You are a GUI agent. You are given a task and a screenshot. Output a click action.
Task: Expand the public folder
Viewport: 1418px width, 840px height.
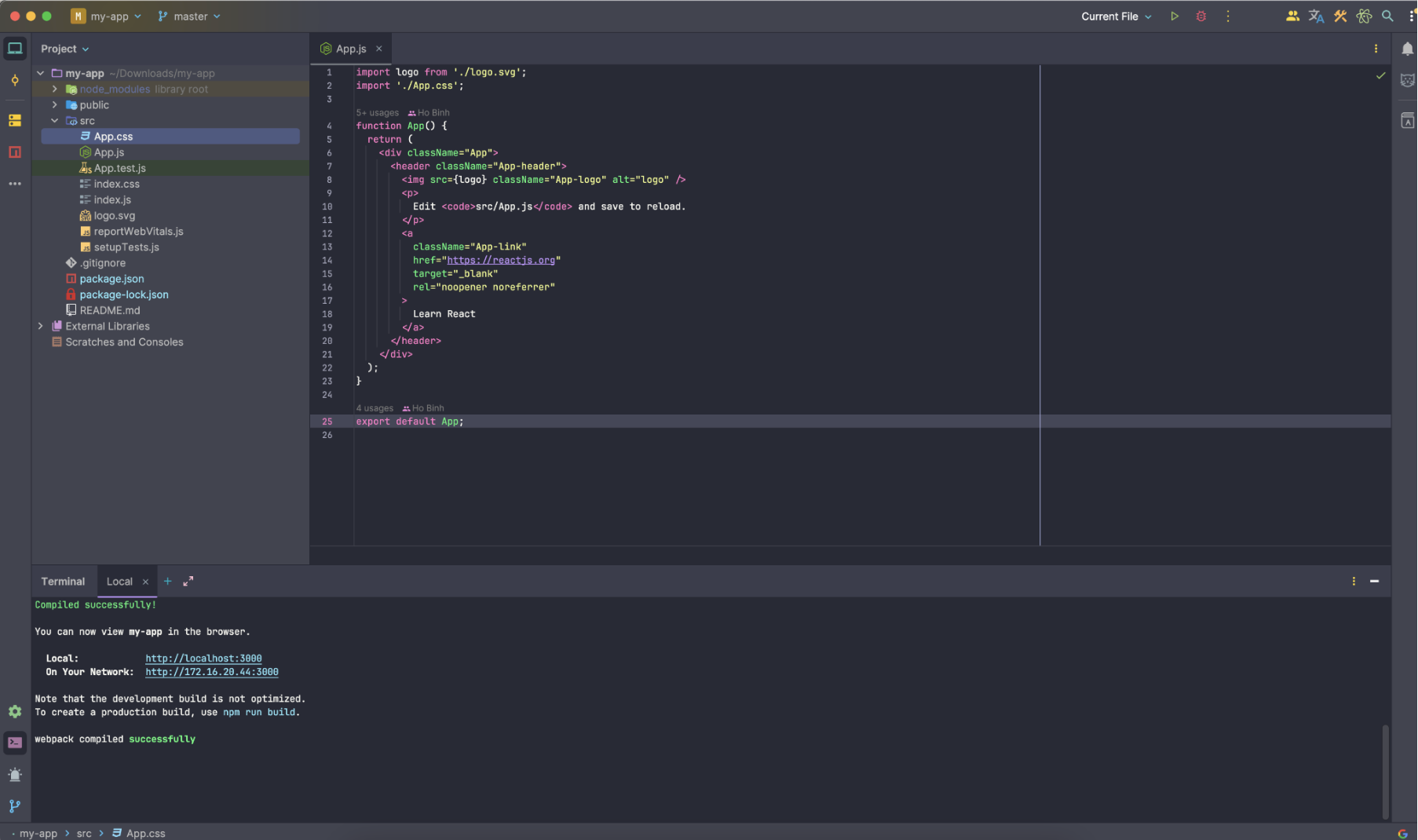point(55,105)
